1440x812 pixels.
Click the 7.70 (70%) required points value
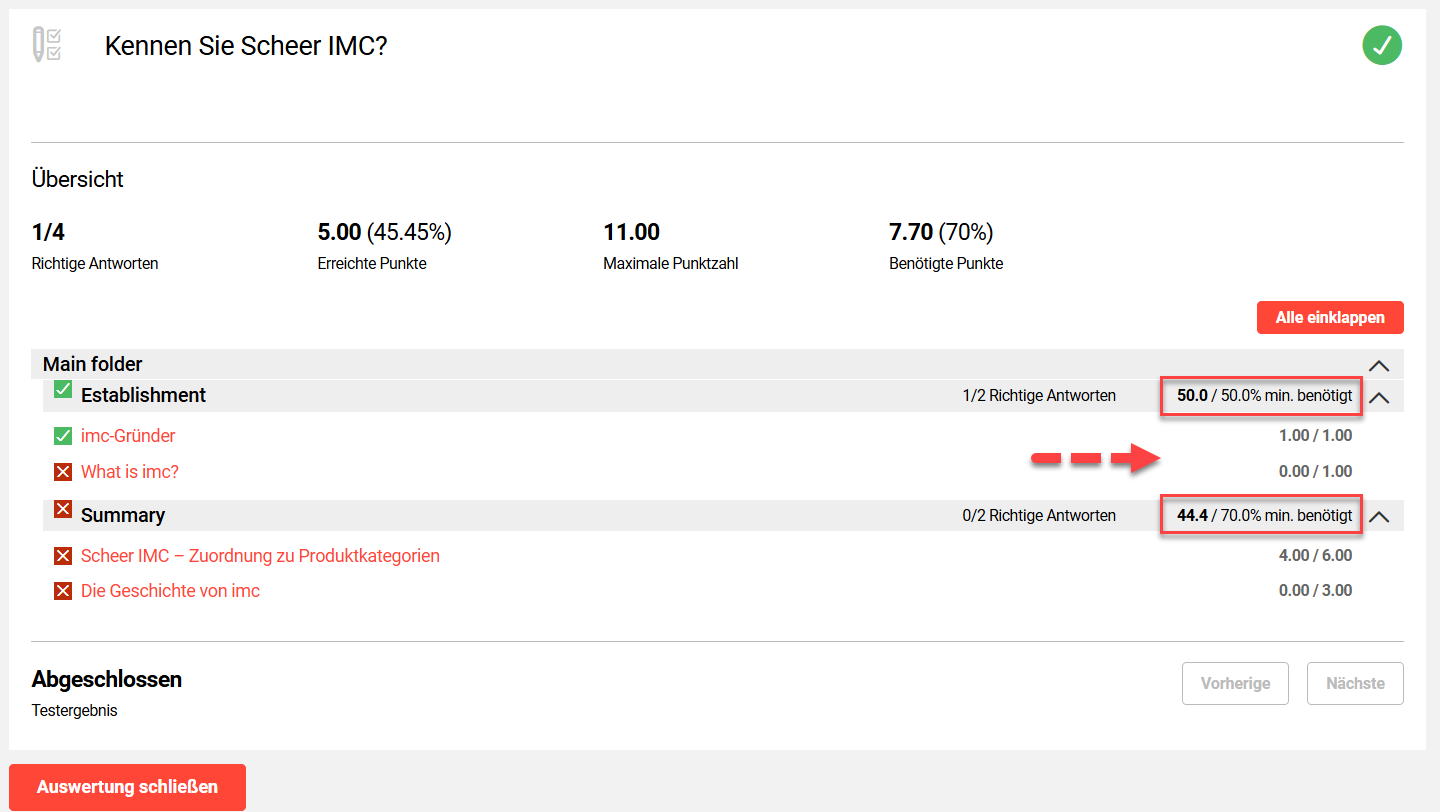[x=941, y=233]
